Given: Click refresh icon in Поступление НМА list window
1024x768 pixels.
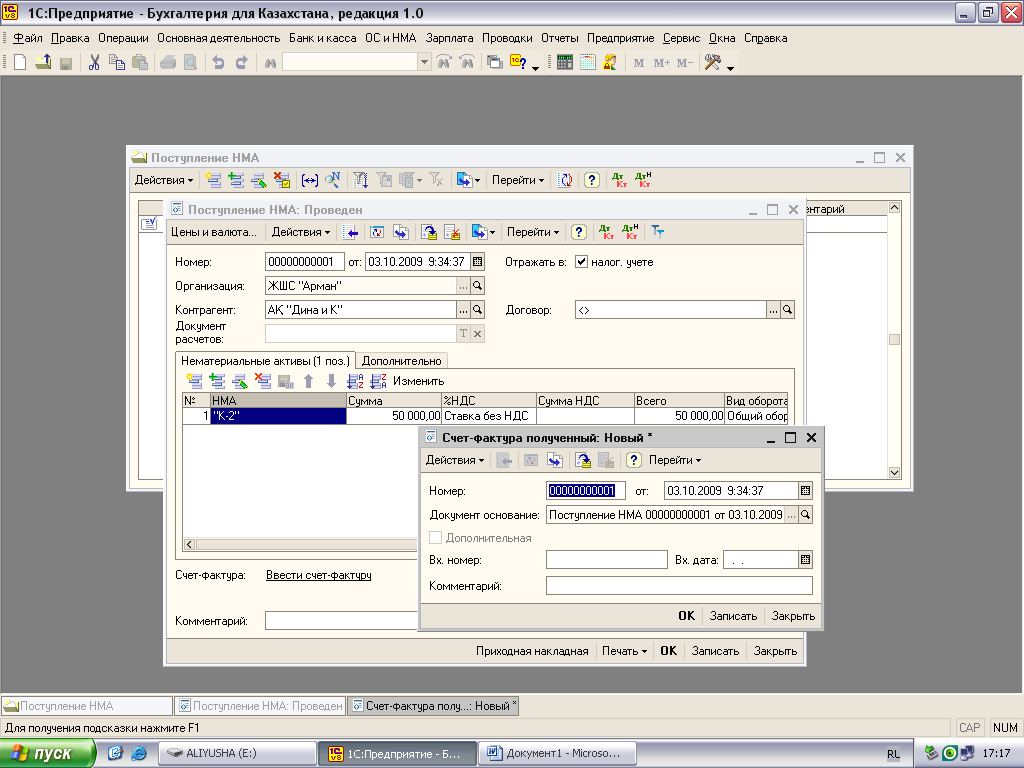Looking at the screenshot, I should click(566, 180).
